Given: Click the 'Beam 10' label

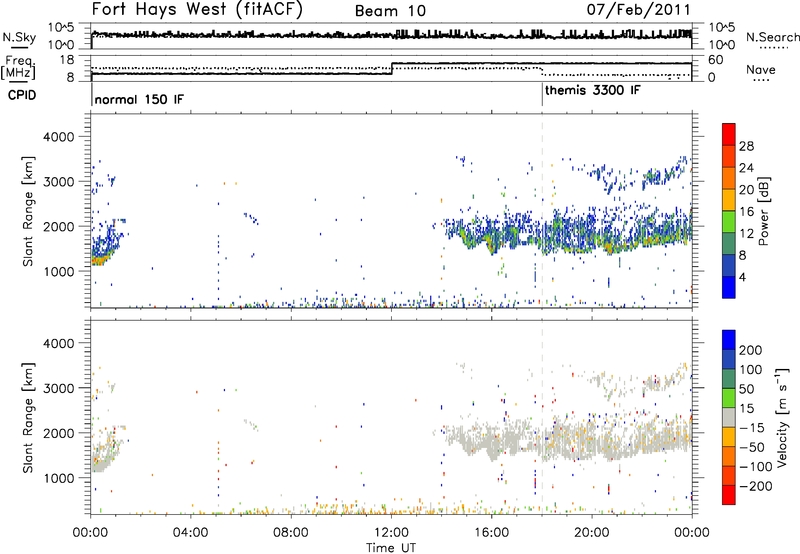Looking at the screenshot, I should tap(390, 11).
